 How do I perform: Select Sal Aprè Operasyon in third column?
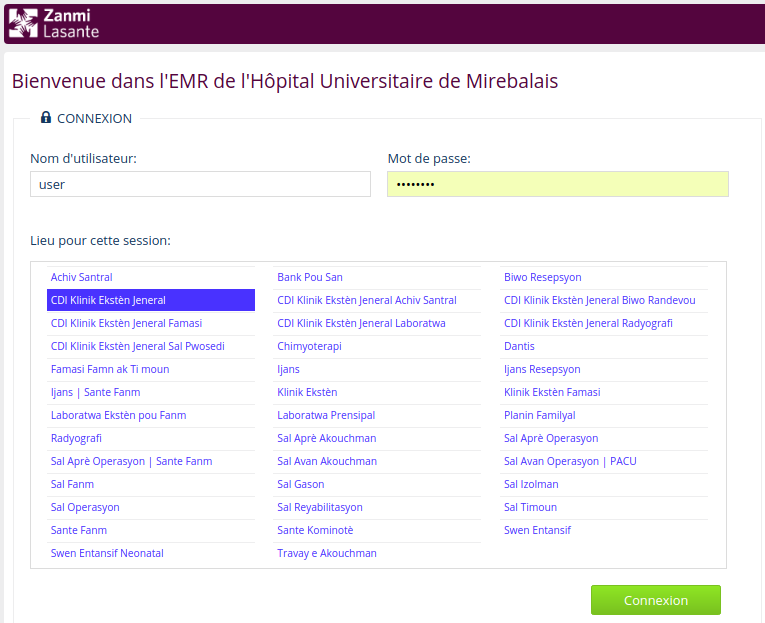[604, 438]
